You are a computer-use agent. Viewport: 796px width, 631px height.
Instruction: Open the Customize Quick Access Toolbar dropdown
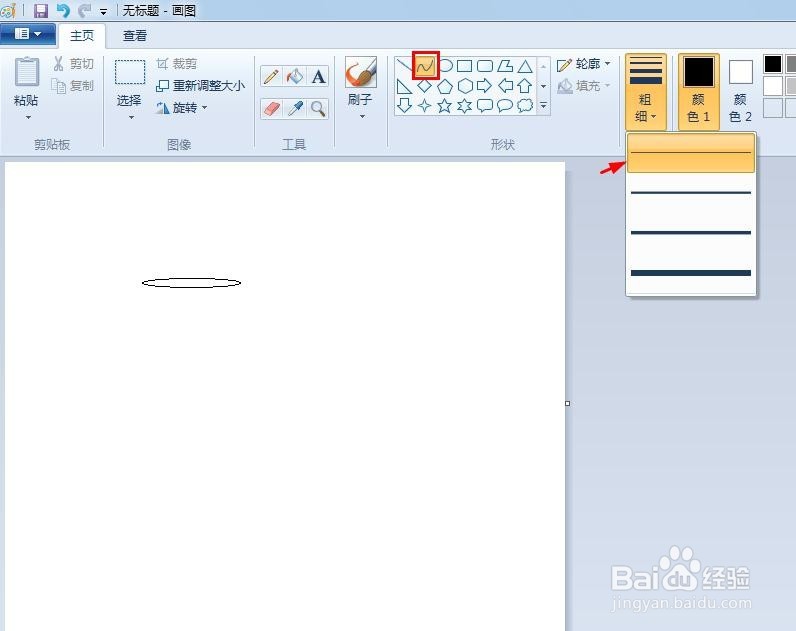[x=104, y=11]
